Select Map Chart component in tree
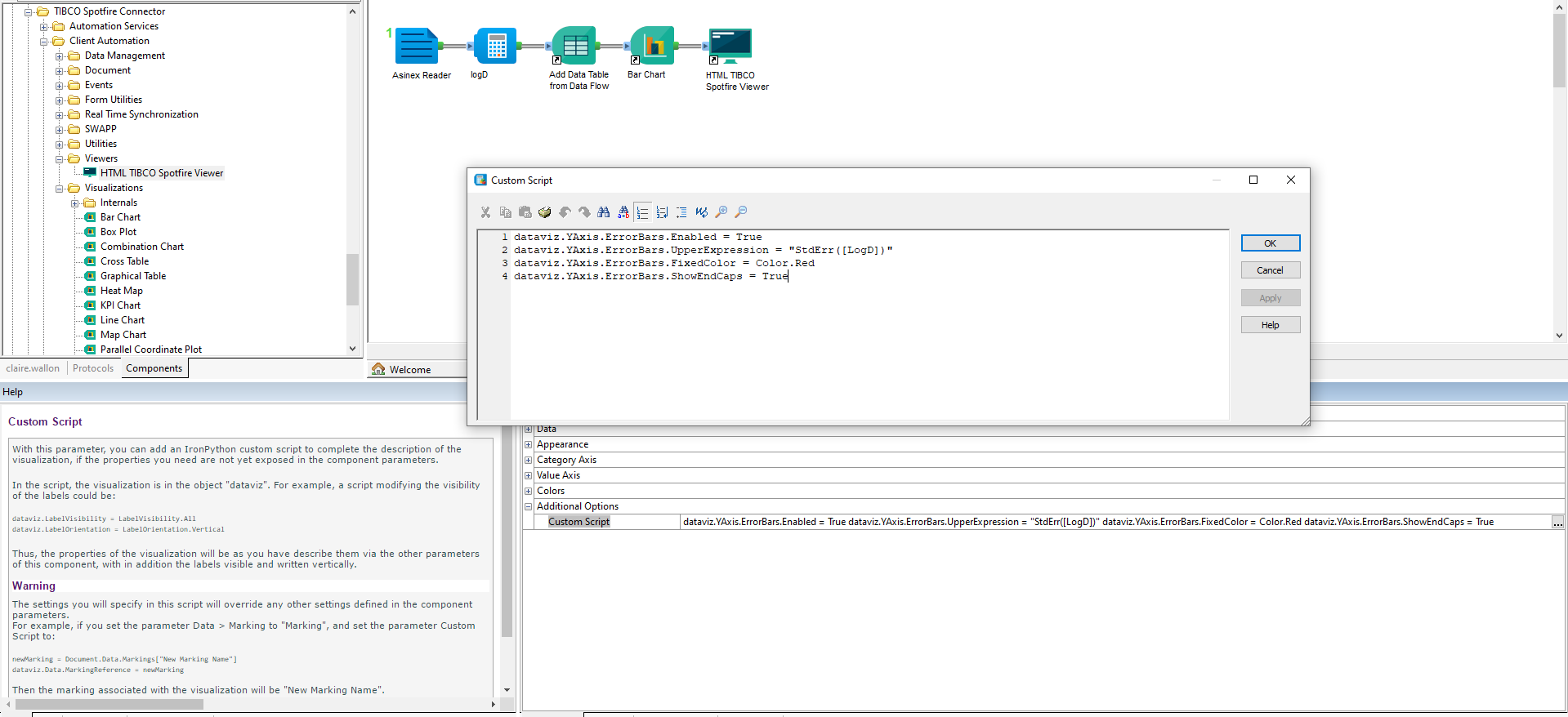This screenshot has width=1568, height=717. (123, 335)
